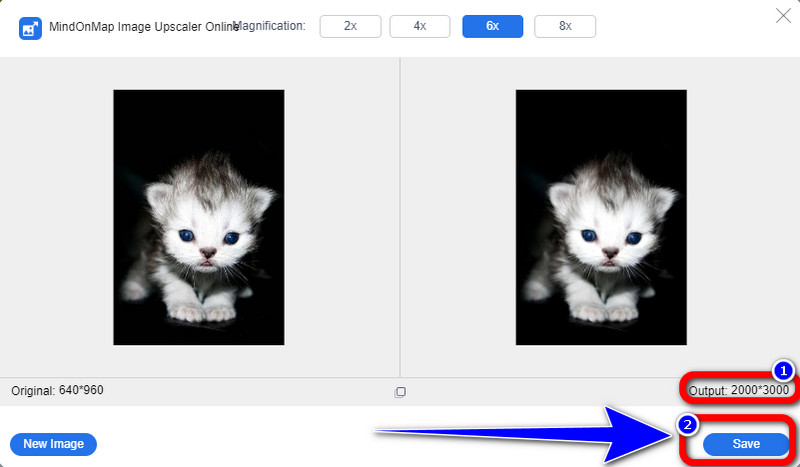Click the numbered badge 1 marker
Image resolution: width=800 pixels, height=467 pixels.
(x=784, y=369)
